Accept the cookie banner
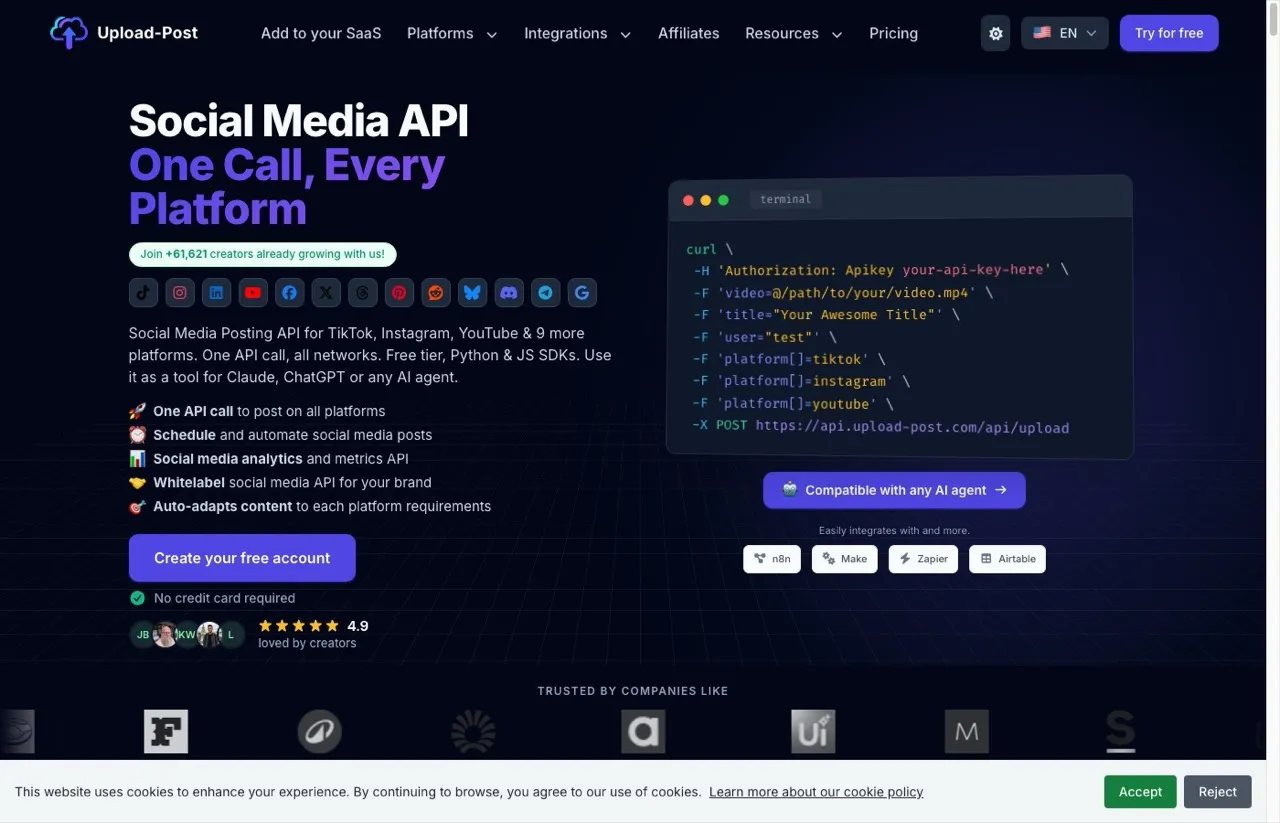This screenshot has width=1280, height=823. (1140, 791)
